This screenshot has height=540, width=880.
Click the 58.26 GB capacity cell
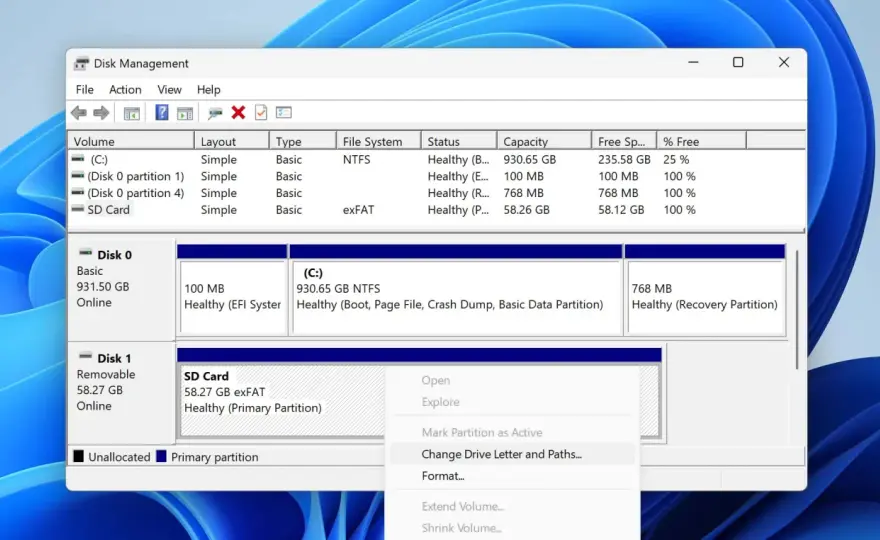(x=526, y=210)
